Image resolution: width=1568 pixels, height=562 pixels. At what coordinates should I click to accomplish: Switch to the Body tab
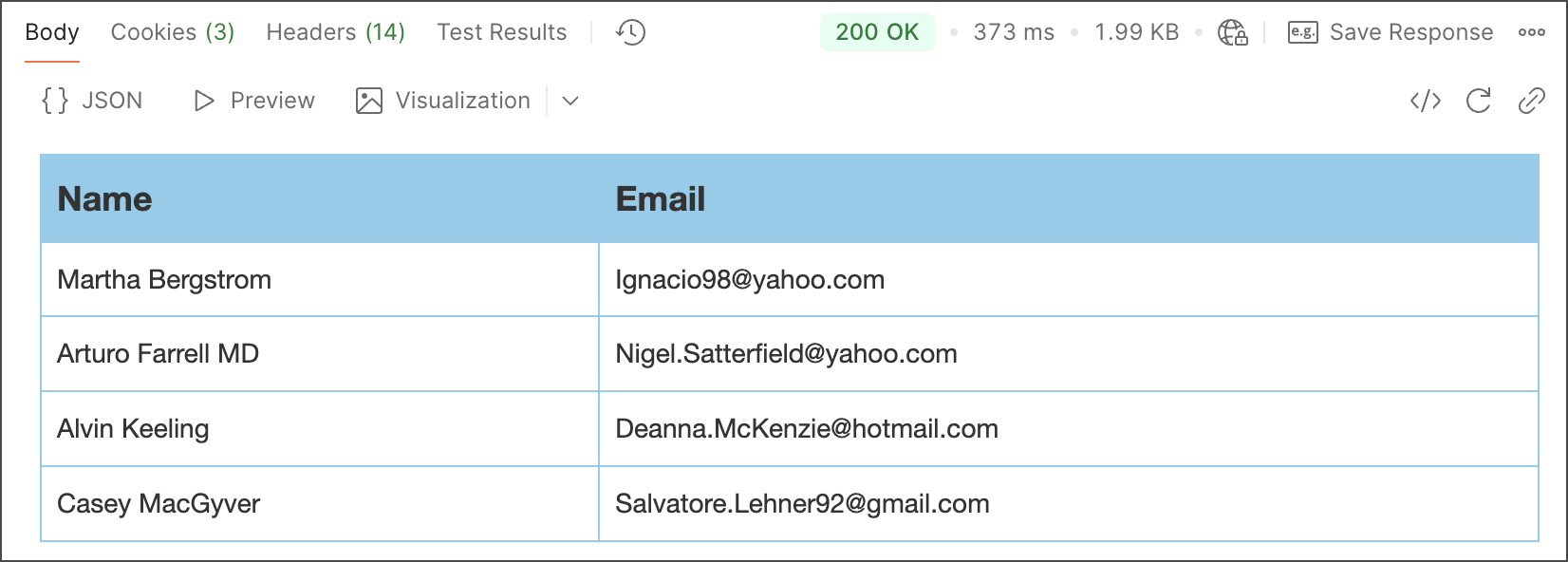pos(52,32)
